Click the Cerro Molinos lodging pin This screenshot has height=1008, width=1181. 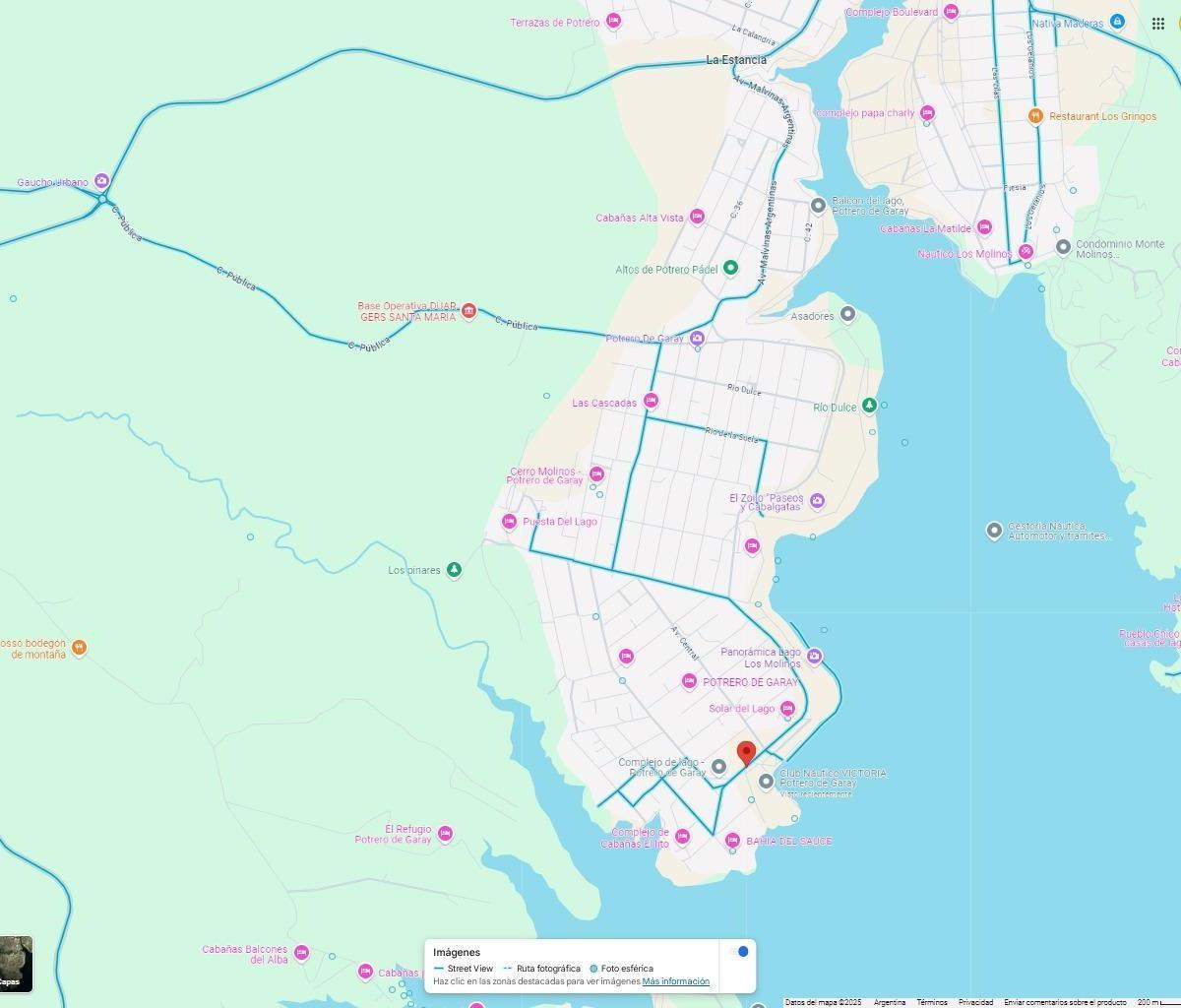point(596,474)
